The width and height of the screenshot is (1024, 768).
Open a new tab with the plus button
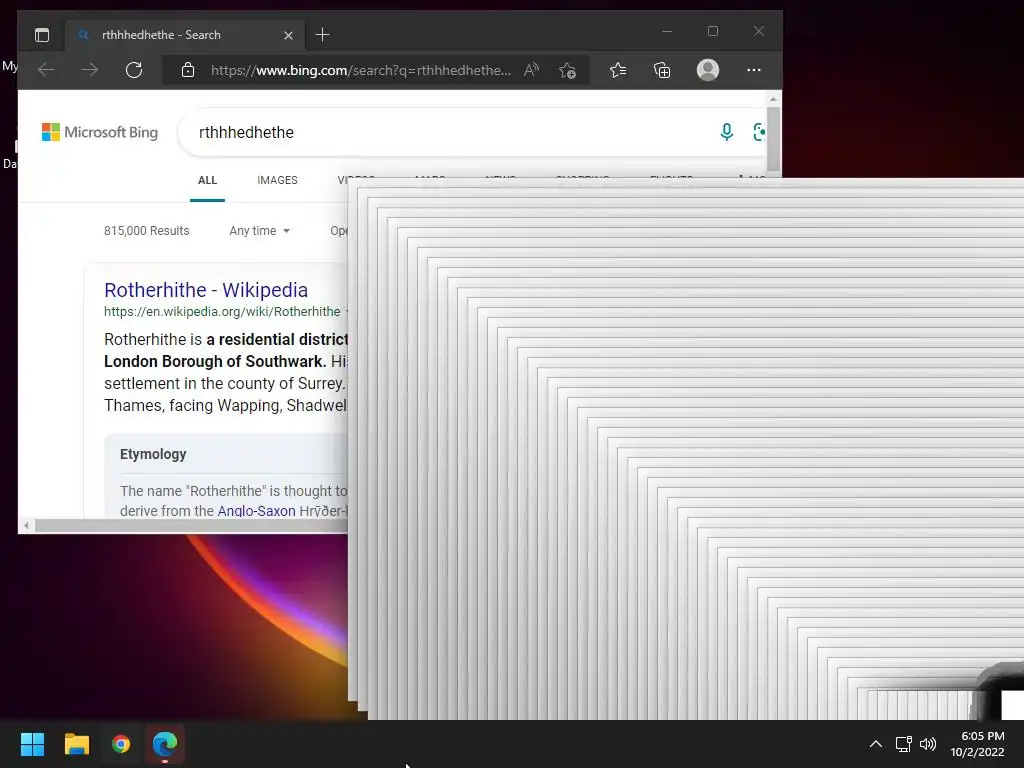(323, 35)
